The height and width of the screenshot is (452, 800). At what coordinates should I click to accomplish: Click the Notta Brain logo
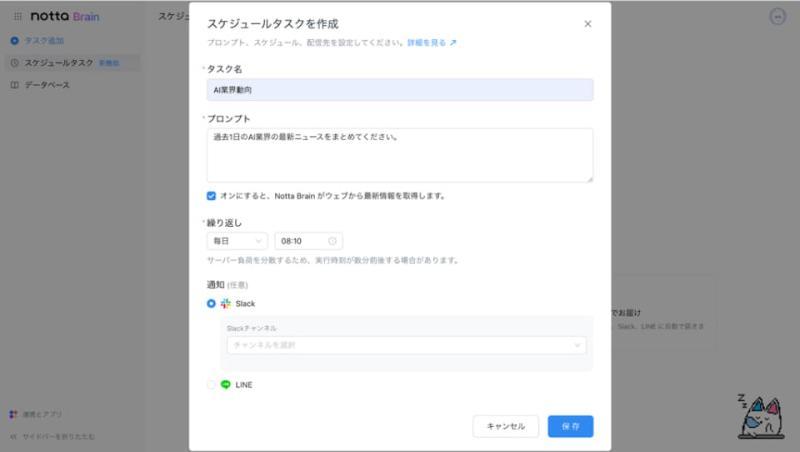tap(65, 16)
